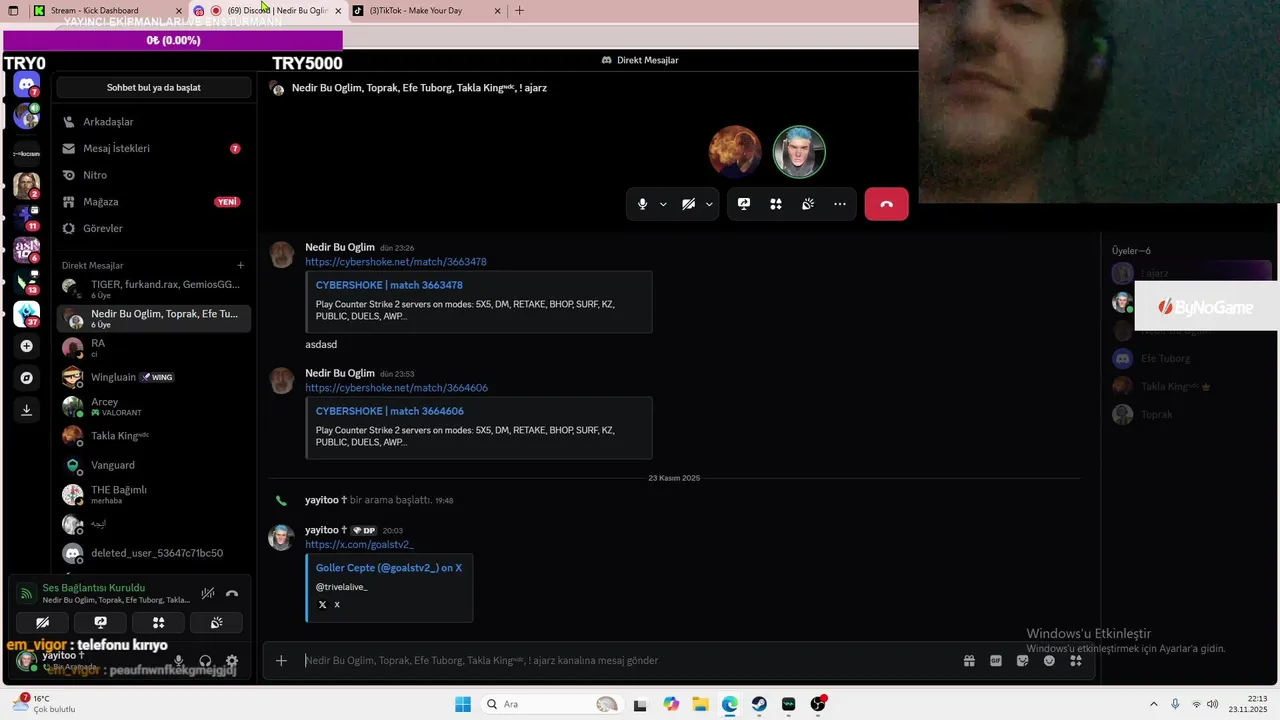Open soundboard in call toolbar
Viewport: 1280px width, 720px height.
[808, 204]
